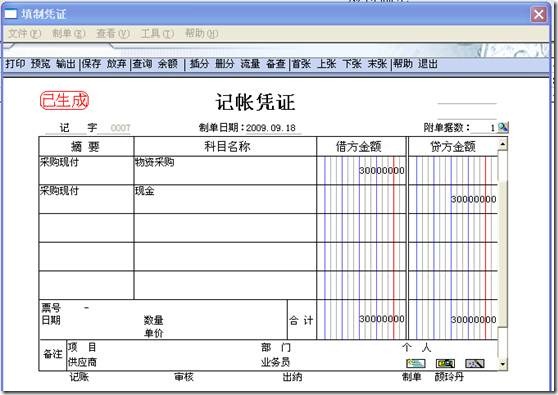Click 查询 in the toolbar

(x=142, y=64)
